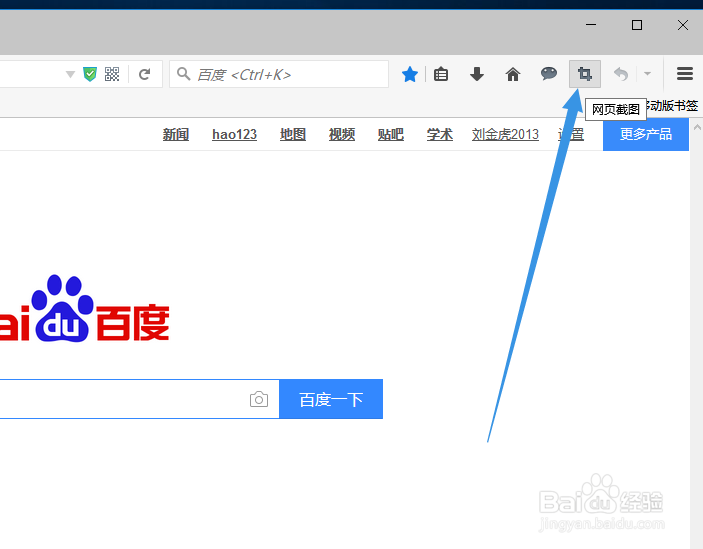Click the blue bookmark star icon

pos(410,74)
